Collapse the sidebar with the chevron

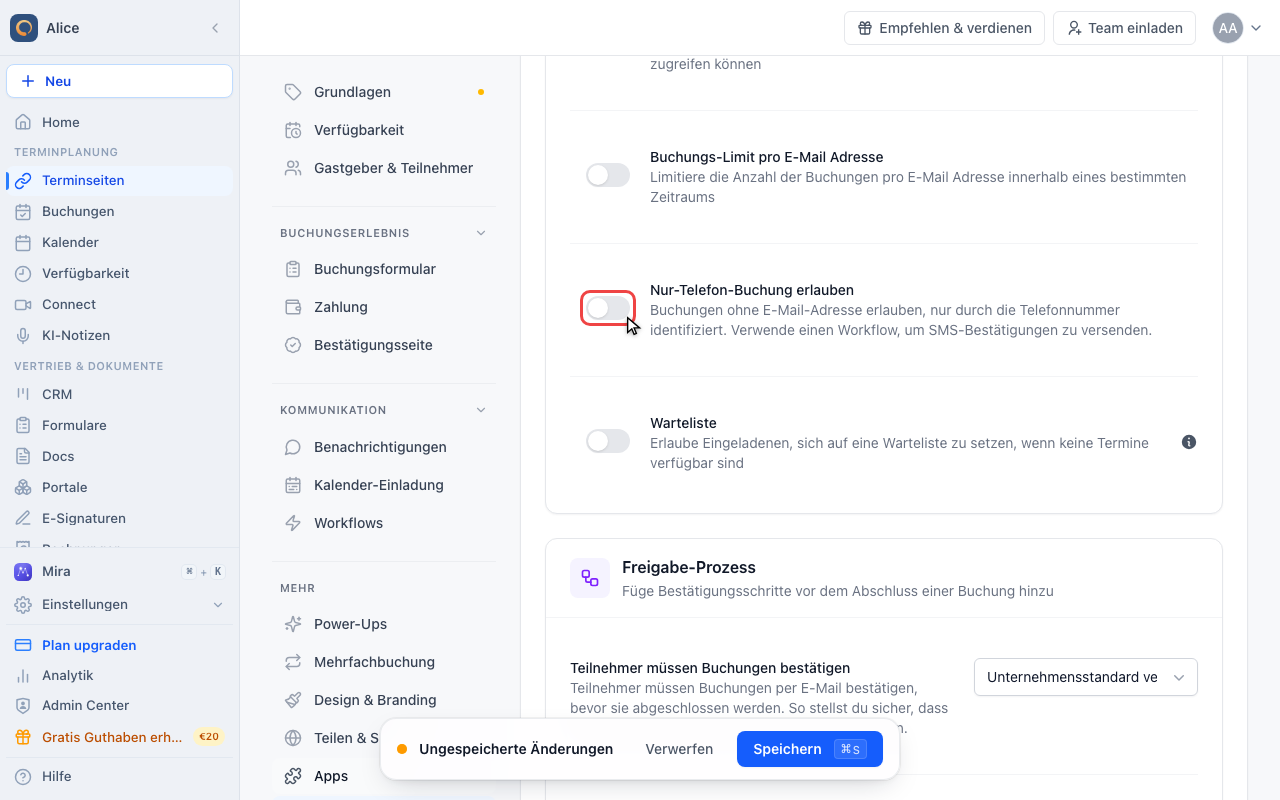(x=215, y=28)
